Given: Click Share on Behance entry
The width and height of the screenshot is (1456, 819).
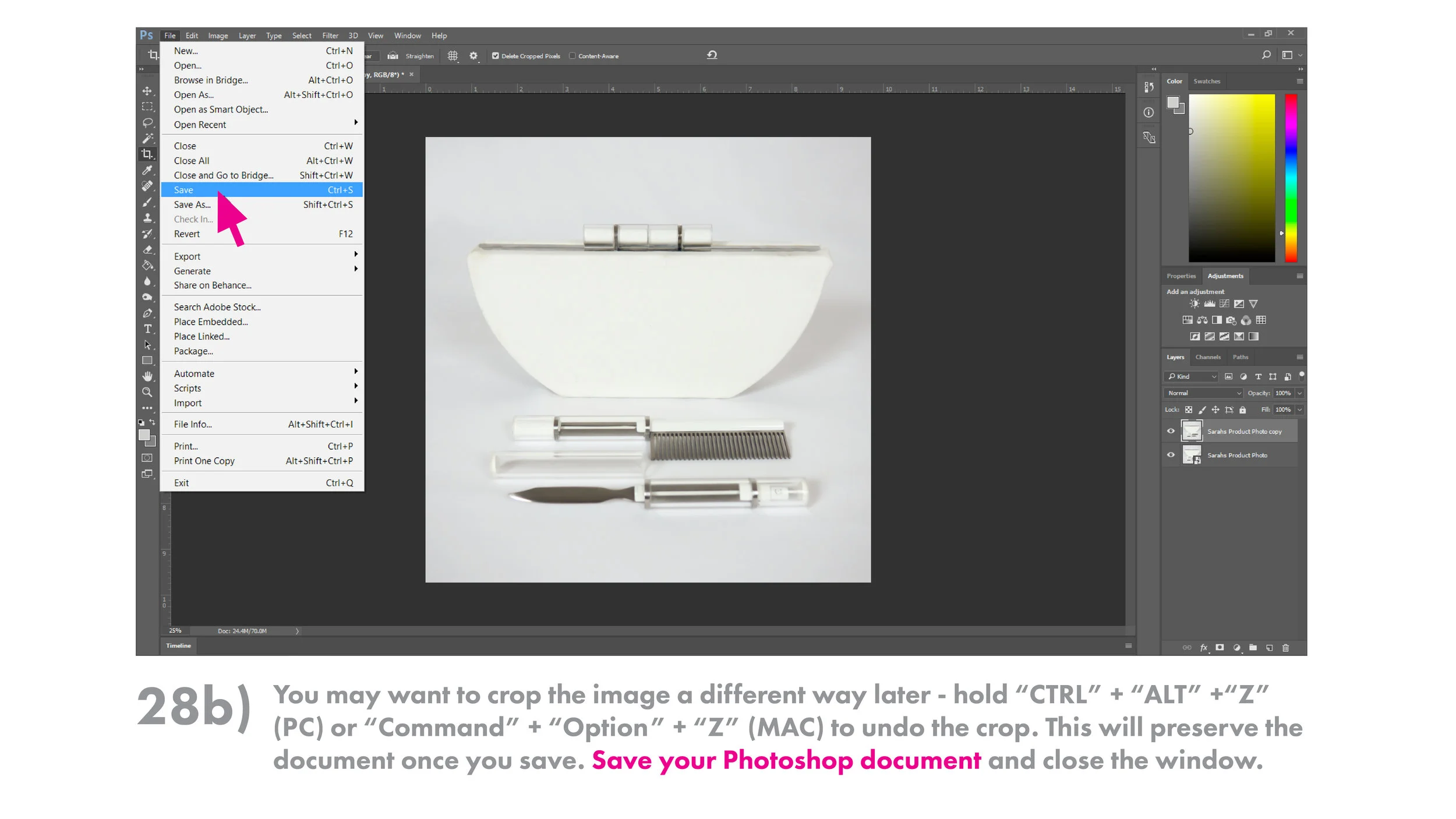Looking at the screenshot, I should point(262,285).
